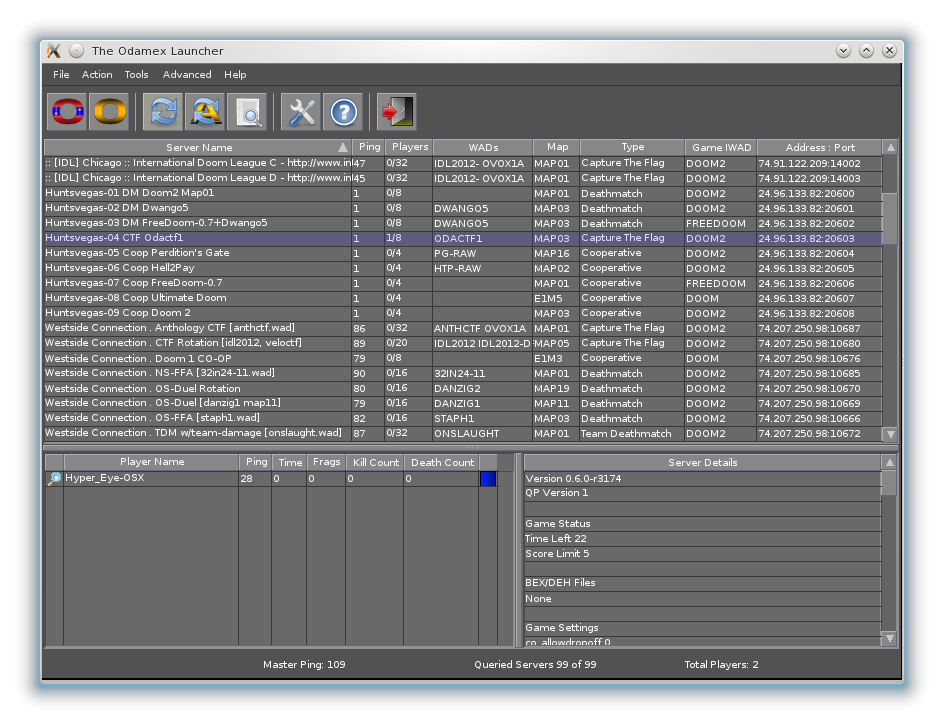Sort servers by the Server Name header
944x724 pixels.
pyautogui.click(x=198, y=147)
